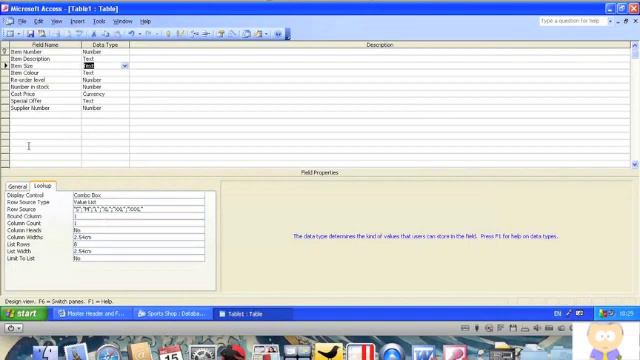Click the List Rows value field
640x360 pixels.
[x=139, y=244]
